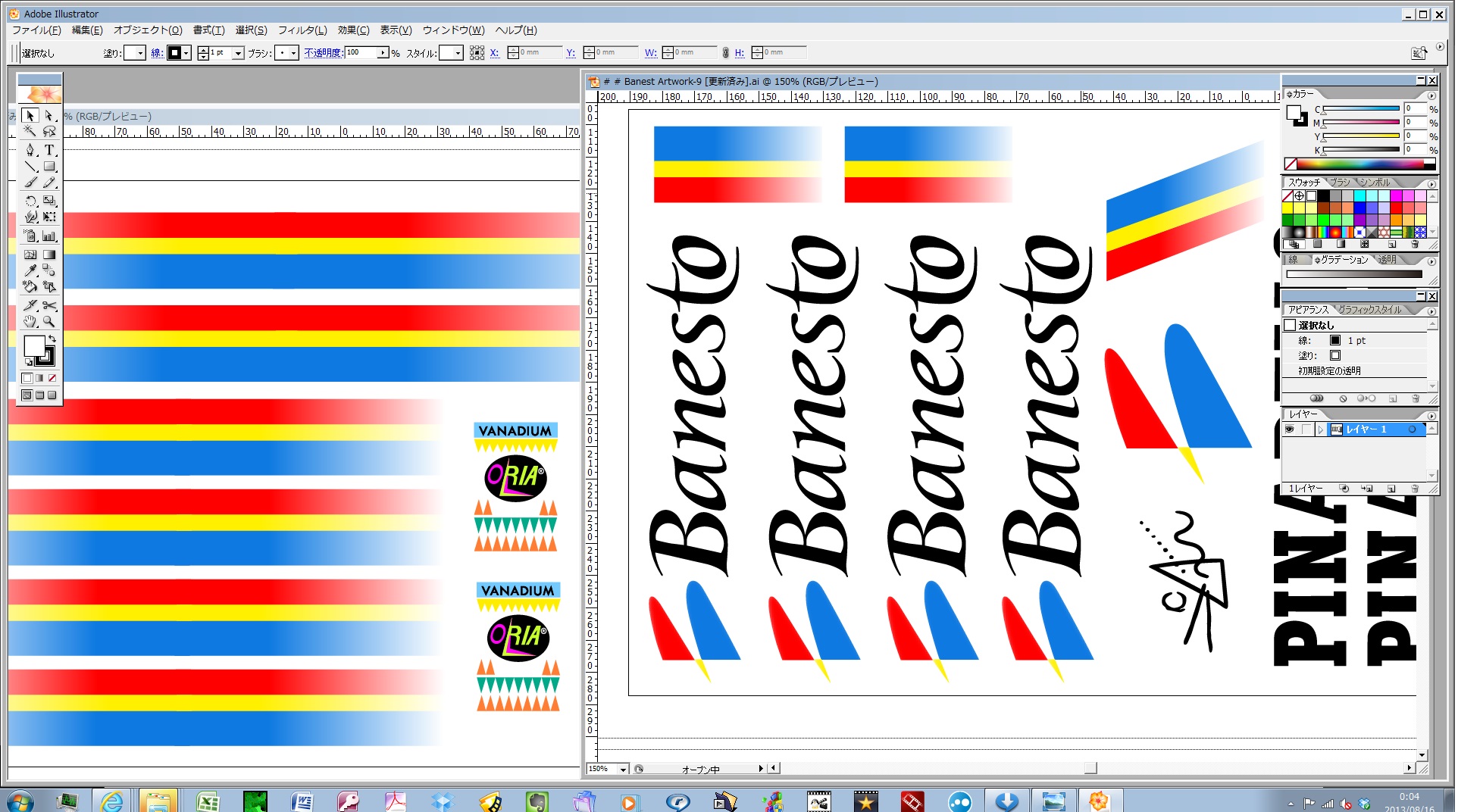1458x812 pixels.
Task: Switch to the ブラシ panel tab
Action: pyautogui.click(x=1340, y=183)
